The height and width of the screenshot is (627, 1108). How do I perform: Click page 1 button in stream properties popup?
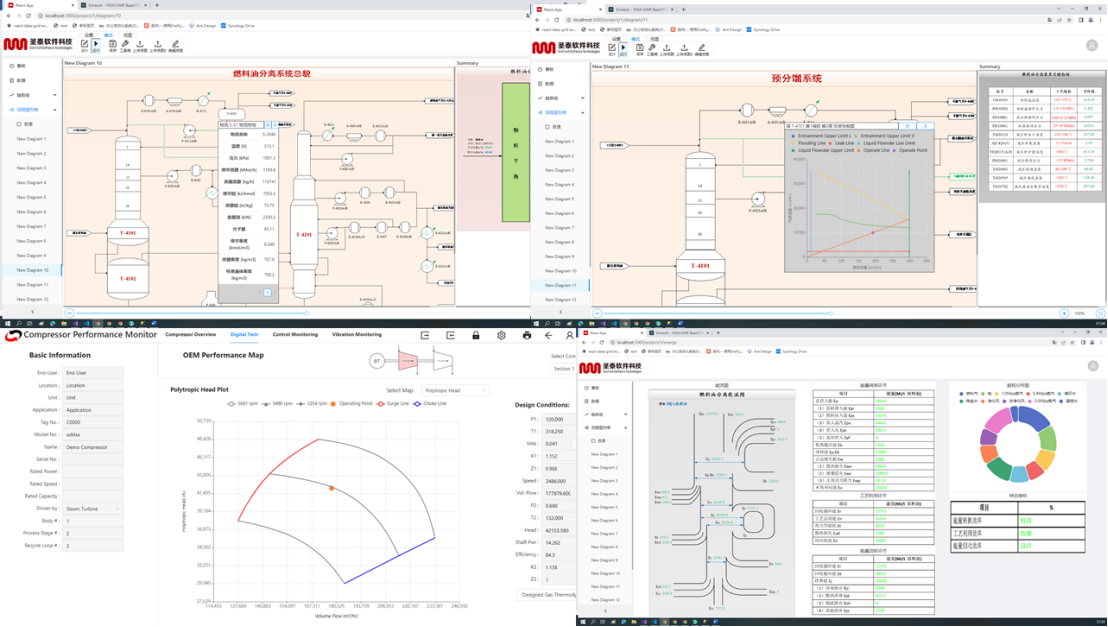267,292
